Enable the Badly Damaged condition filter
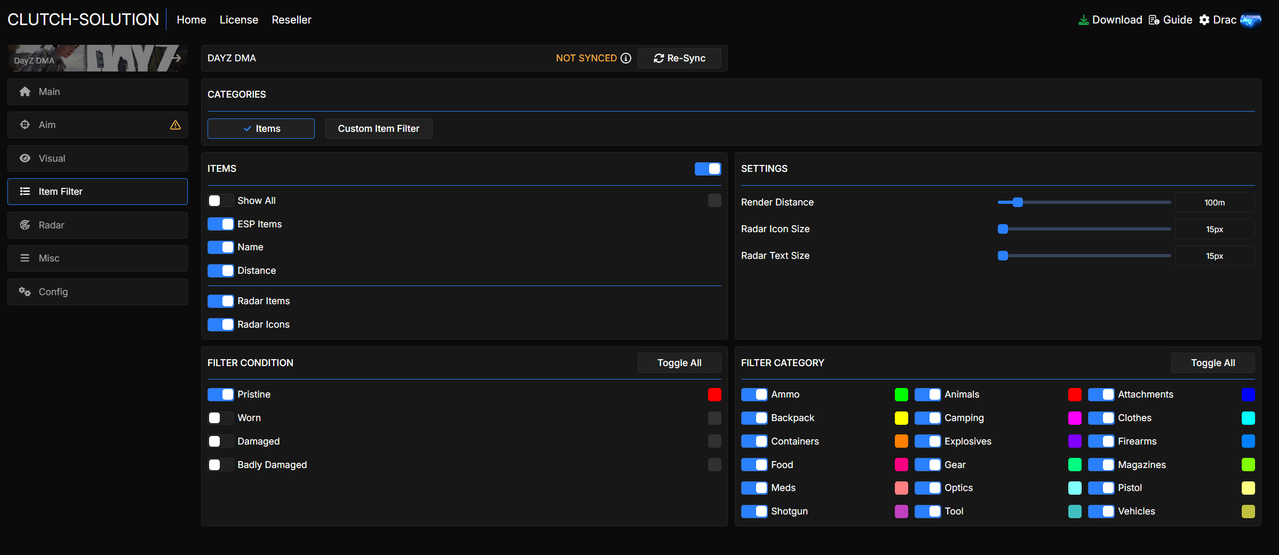1279x555 pixels. pyautogui.click(x=221, y=465)
